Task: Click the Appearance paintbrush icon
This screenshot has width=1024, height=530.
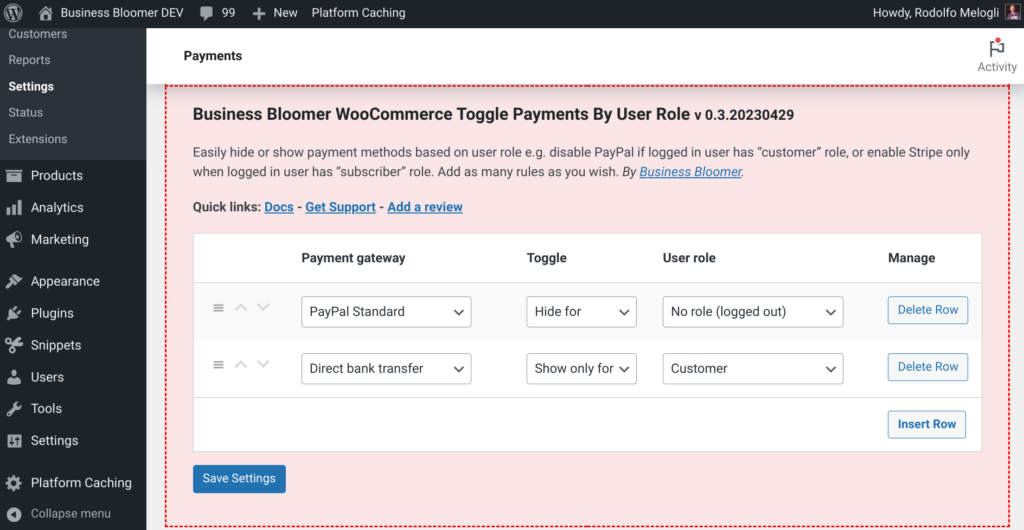Action: coord(14,281)
